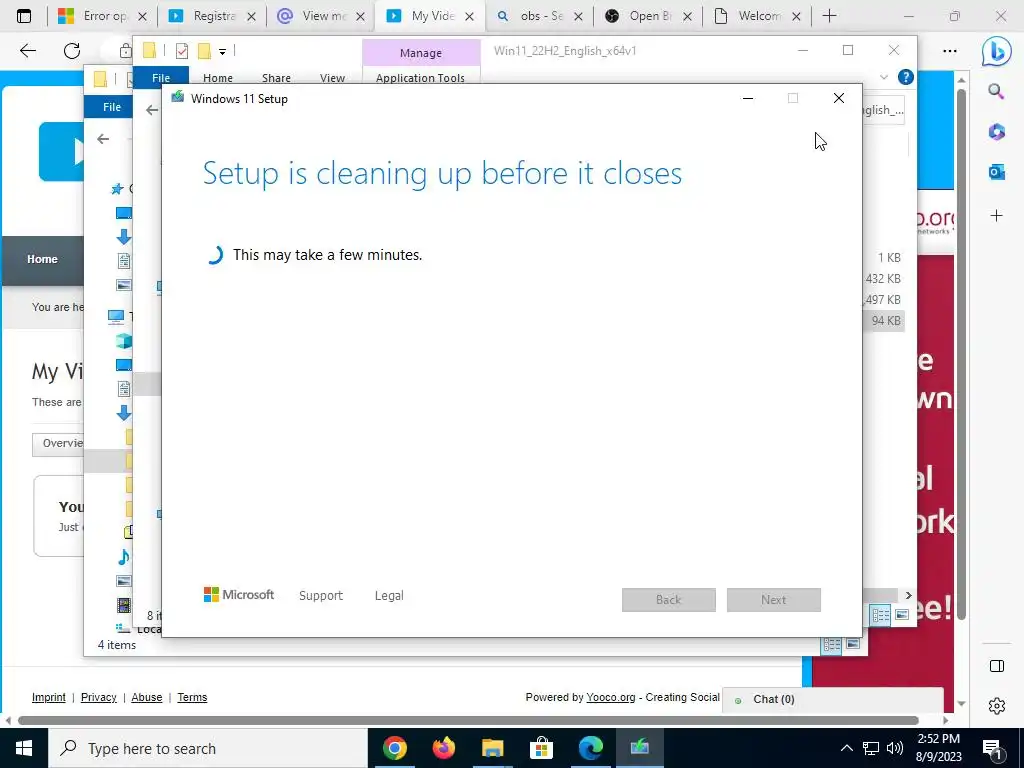
Task: Open Edge sidebar settings gear
Action: coord(997,706)
